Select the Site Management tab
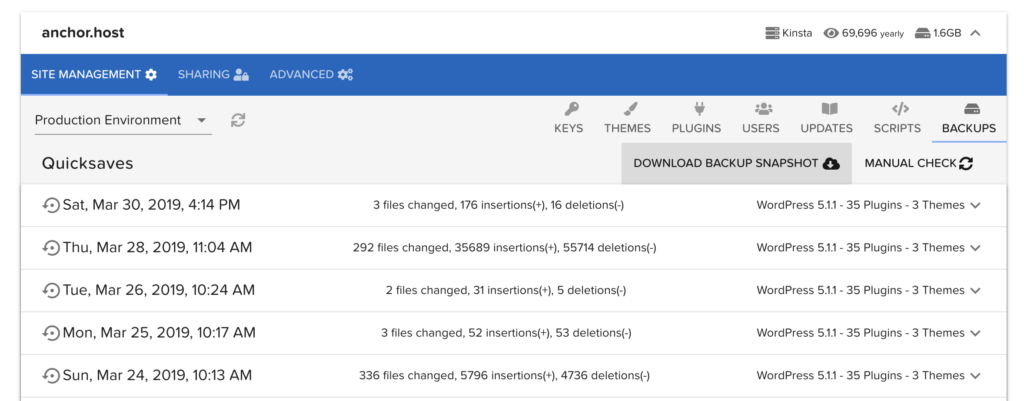Viewport: 1024px width, 401px height. (x=94, y=74)
